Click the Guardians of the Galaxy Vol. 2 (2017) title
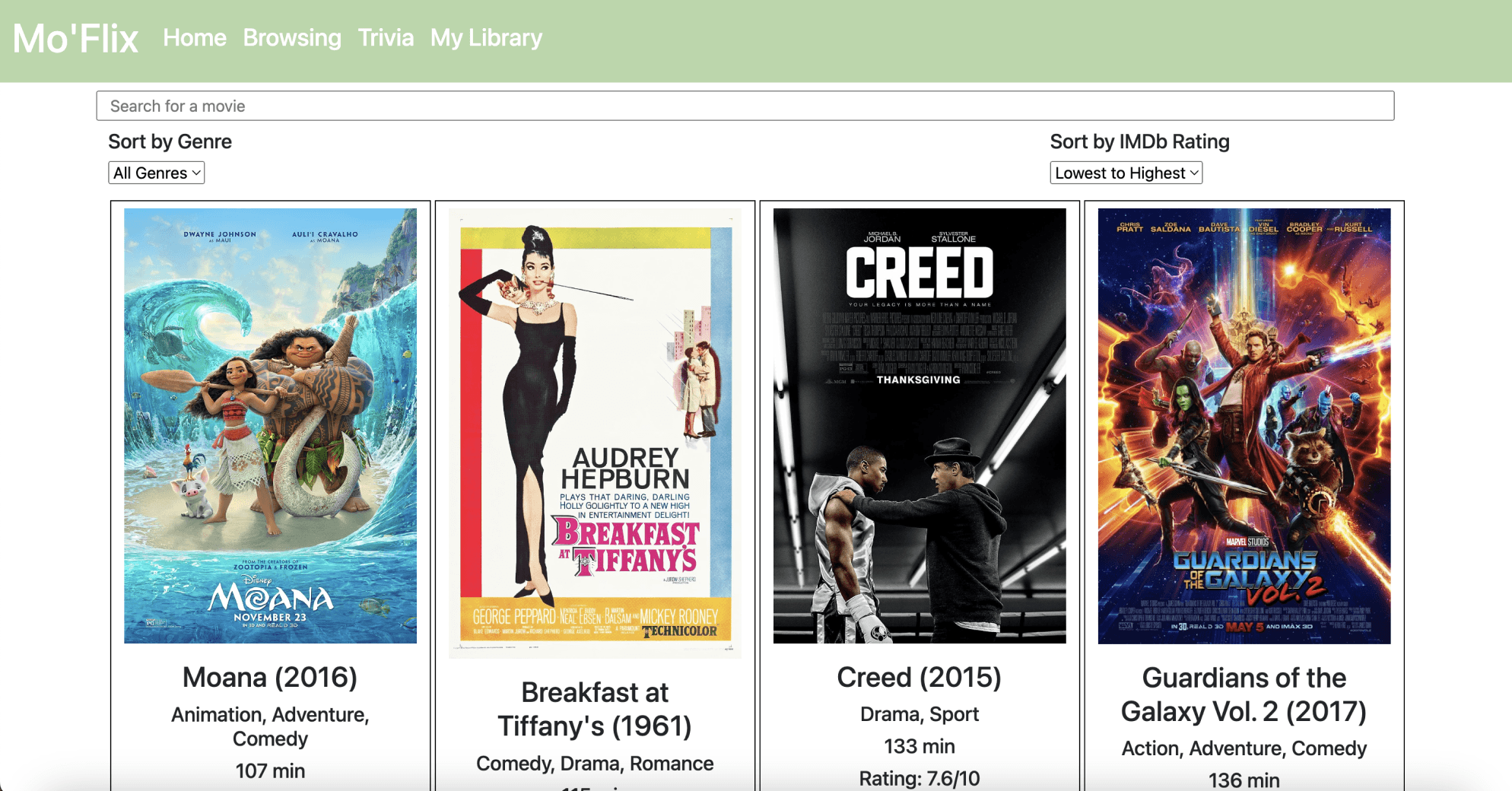 point(1244,694)
